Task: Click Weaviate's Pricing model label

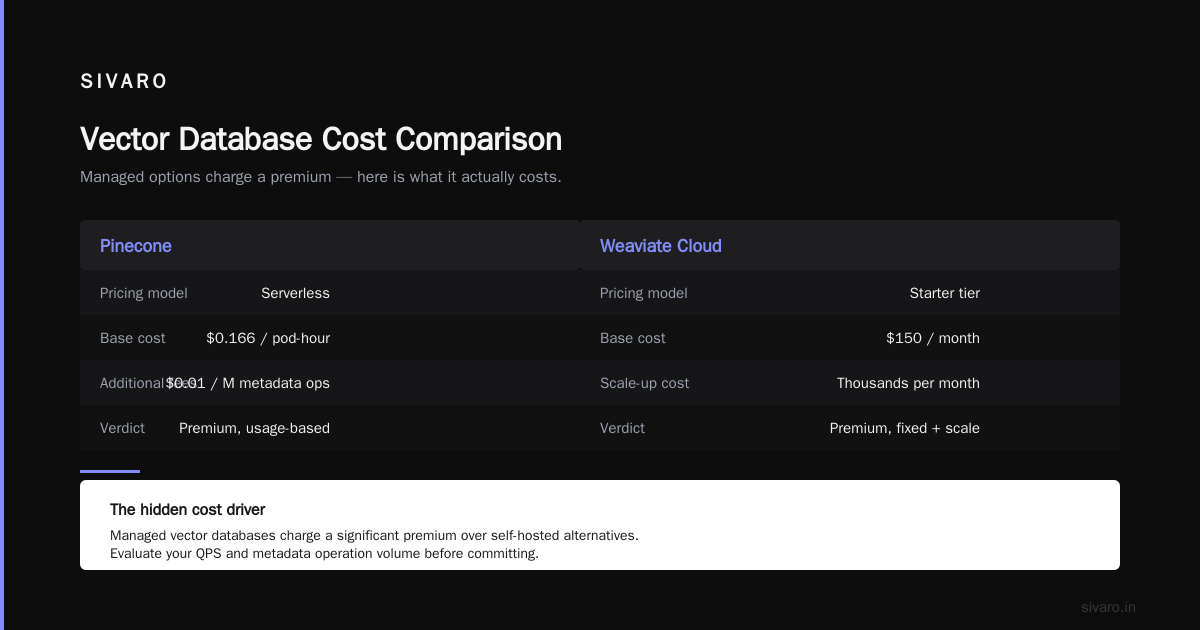Action: [644, 293]
